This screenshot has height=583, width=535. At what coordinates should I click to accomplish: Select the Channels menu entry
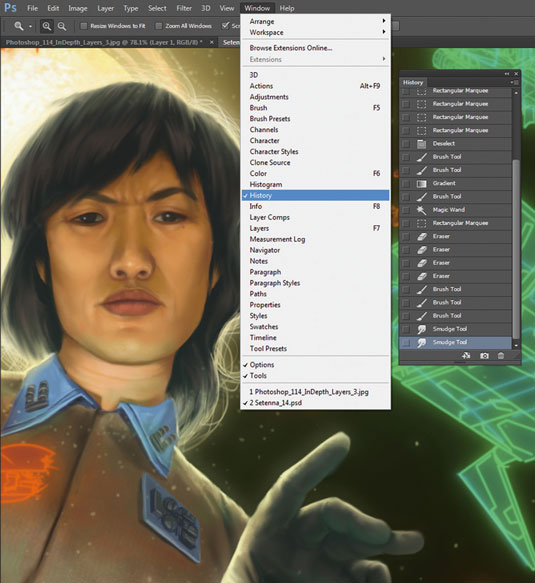[315, 130]
